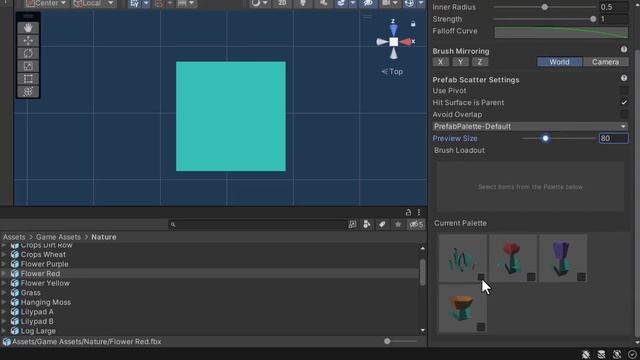Open Brush Mirroring help icon
The image size is (640, 360).
624,49
